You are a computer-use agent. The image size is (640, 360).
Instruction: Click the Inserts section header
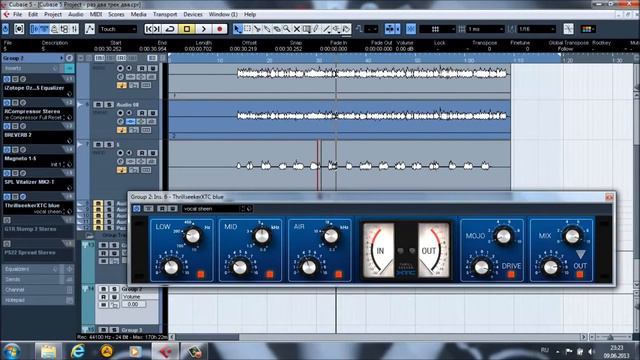point(38,68)
